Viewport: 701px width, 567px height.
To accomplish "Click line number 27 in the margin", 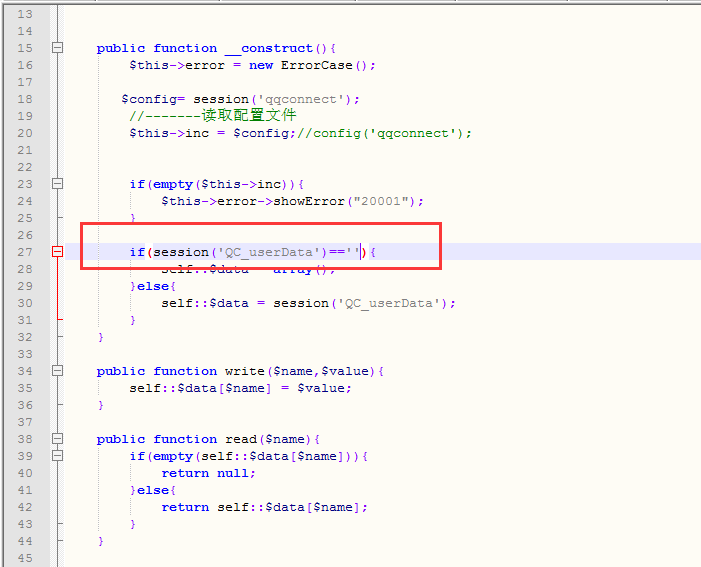I will point(25,252).
